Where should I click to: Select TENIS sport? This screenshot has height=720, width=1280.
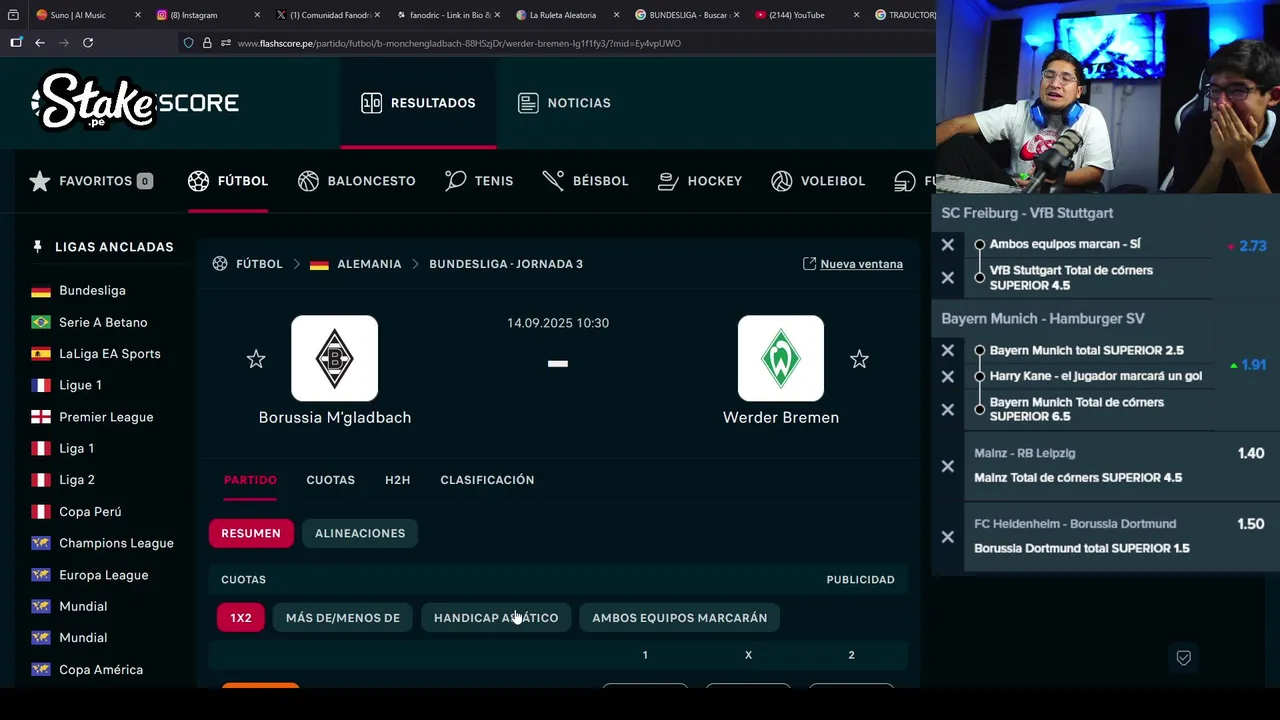[x=479, y=181]
